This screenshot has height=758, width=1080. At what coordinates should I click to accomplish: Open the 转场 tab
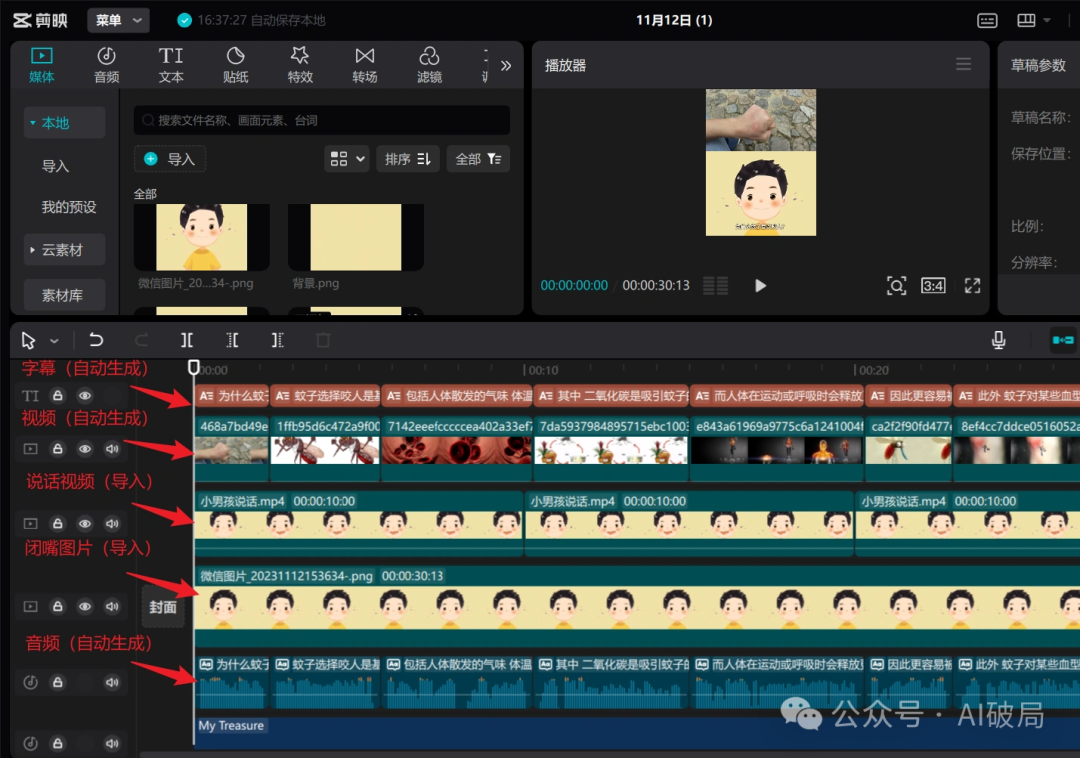coord(364,65)
